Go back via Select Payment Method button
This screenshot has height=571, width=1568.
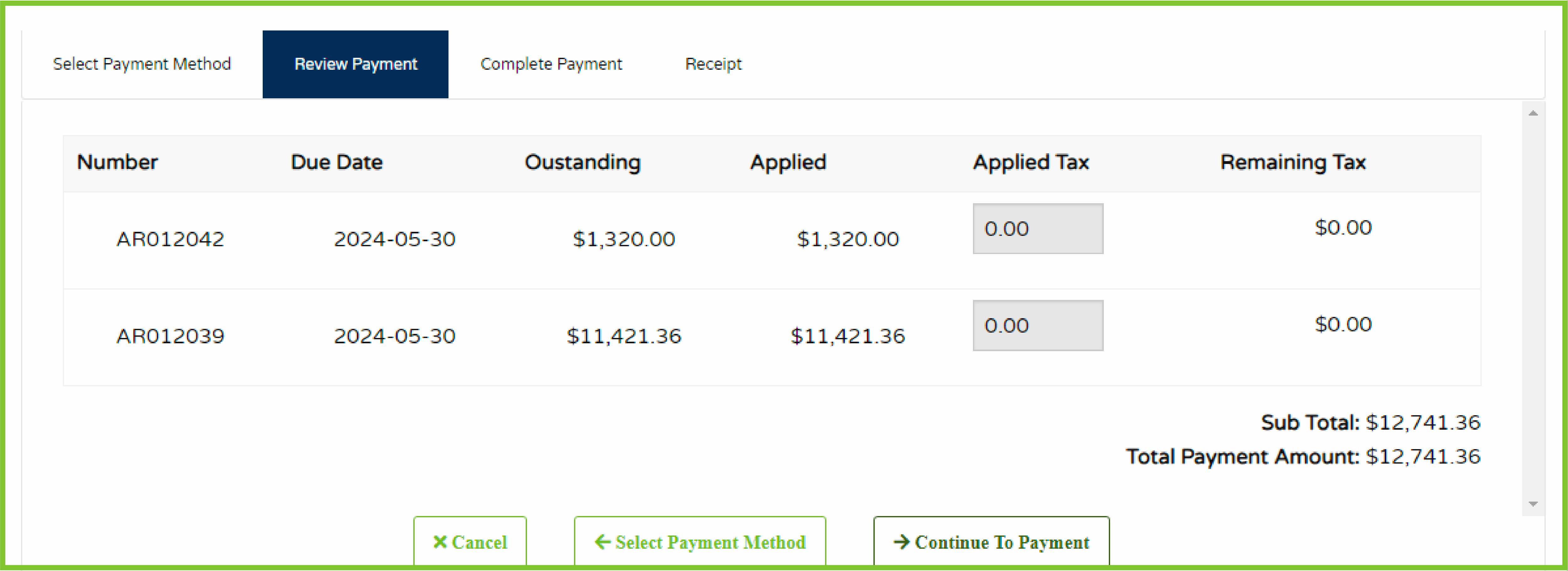[700, 542]
